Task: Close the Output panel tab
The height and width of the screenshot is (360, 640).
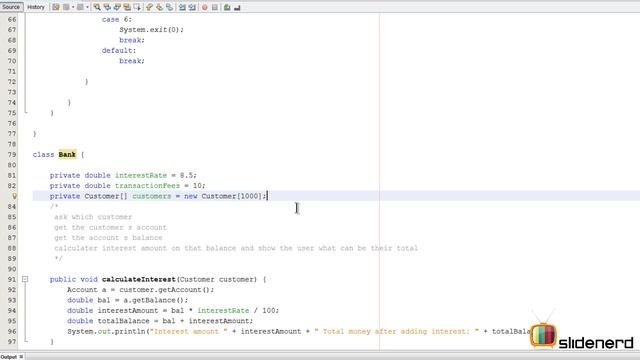Action: pos(21,357)
